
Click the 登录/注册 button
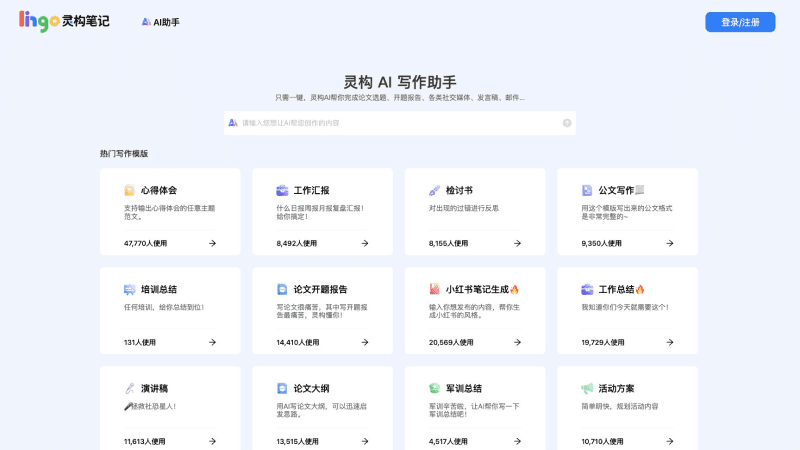(740, 22)
